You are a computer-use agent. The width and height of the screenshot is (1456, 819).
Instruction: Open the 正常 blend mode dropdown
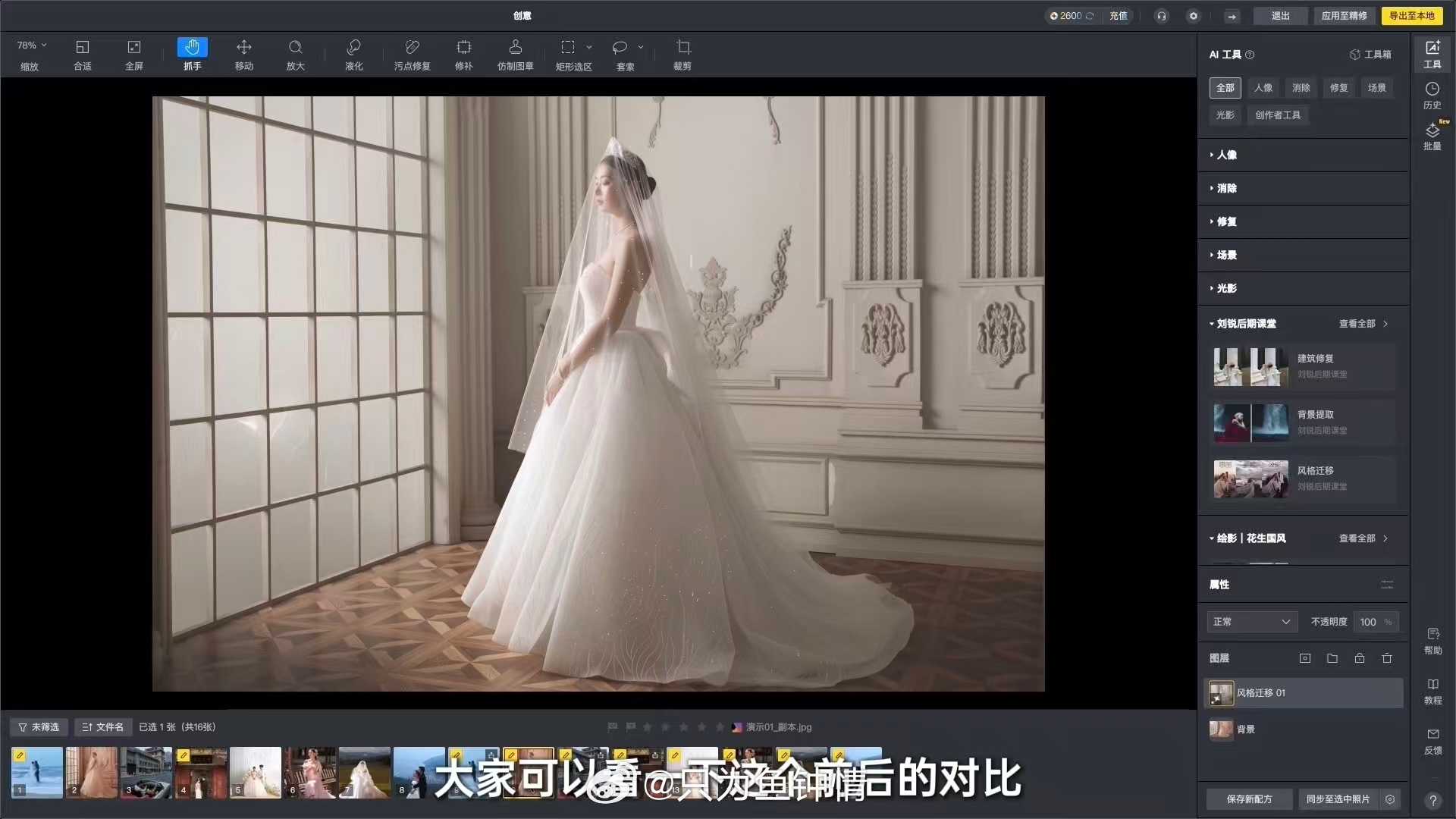(1251, 622)
